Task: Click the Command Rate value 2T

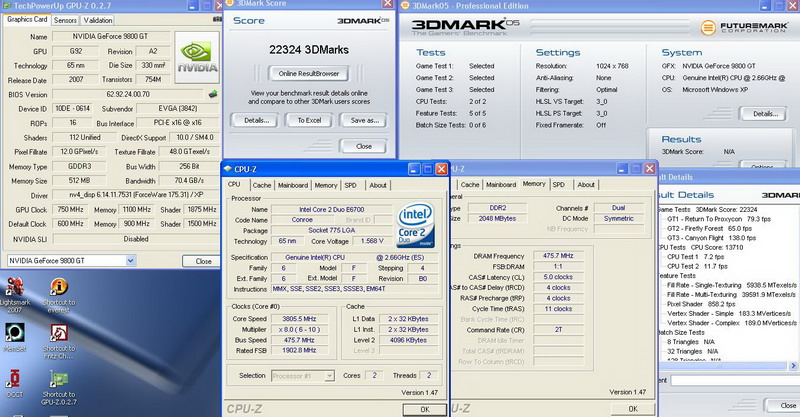Action: [558, 330]
